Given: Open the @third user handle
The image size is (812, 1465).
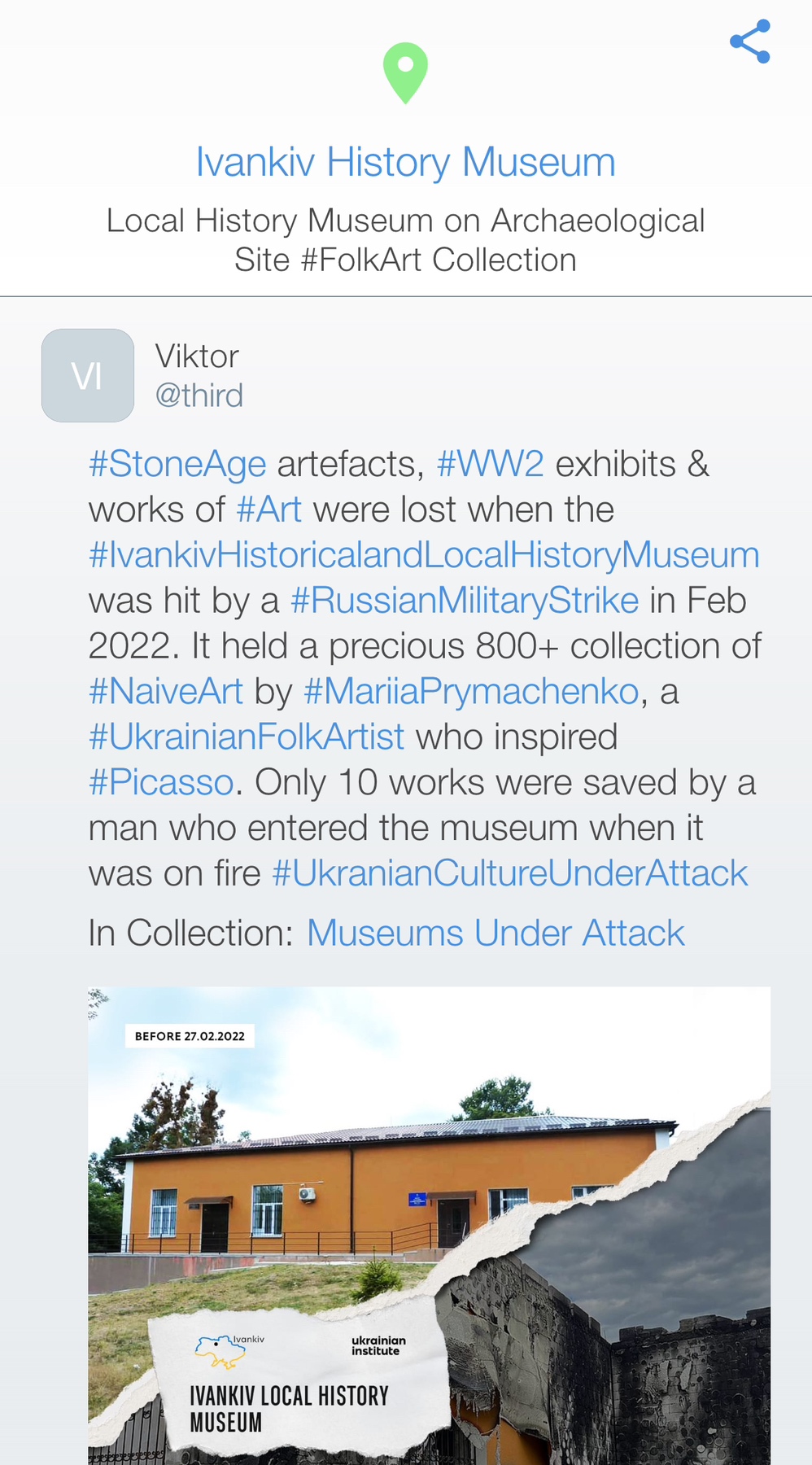Looking at the screenshot, I should [199, 396].
